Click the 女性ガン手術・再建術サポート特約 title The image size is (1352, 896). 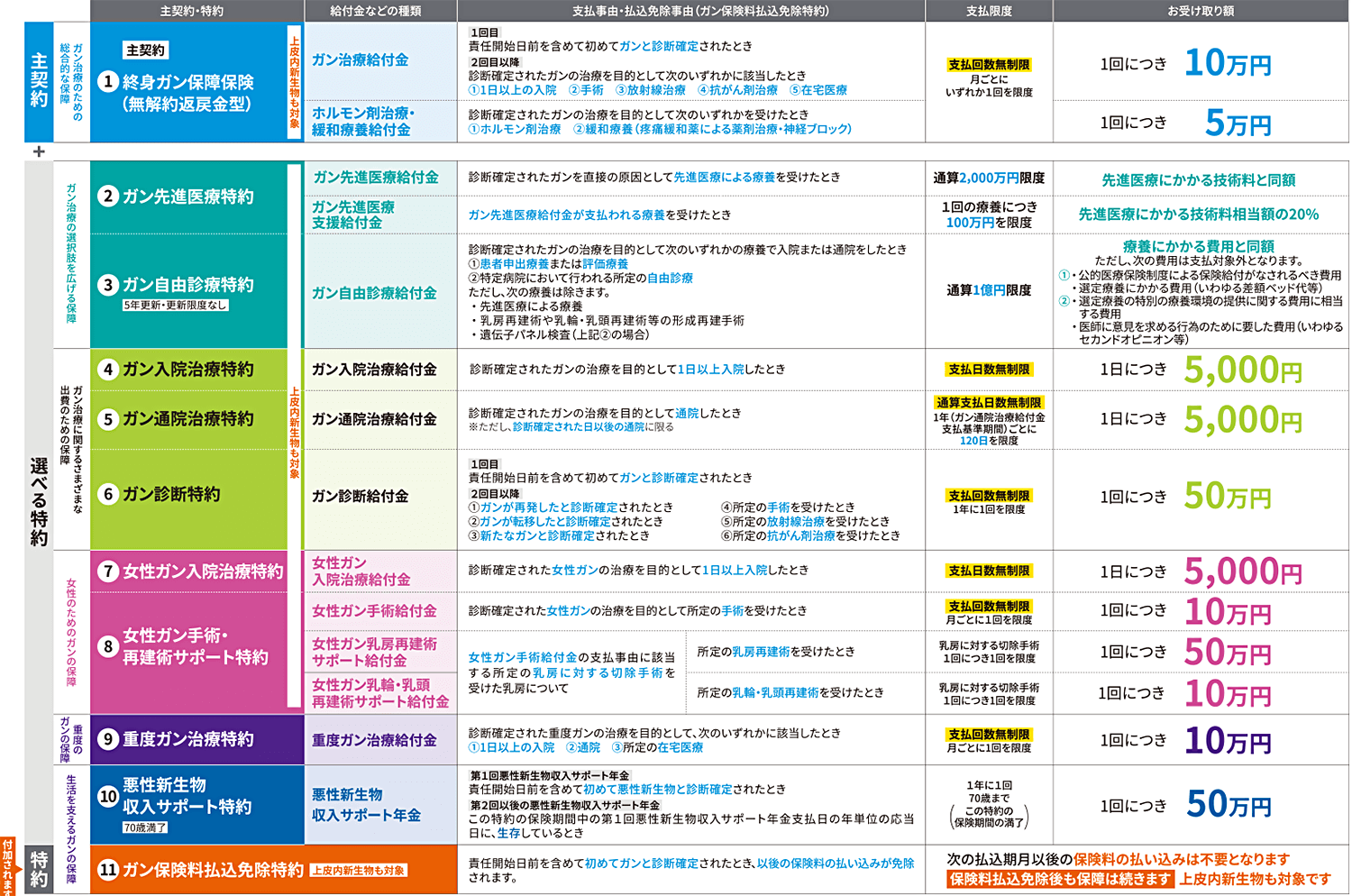(196, 645)
